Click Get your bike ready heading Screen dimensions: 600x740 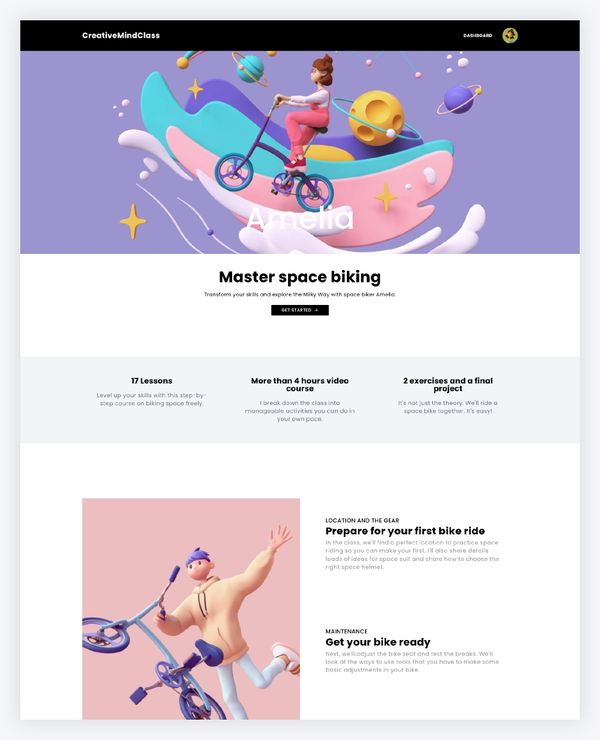[x=378, y=642]
